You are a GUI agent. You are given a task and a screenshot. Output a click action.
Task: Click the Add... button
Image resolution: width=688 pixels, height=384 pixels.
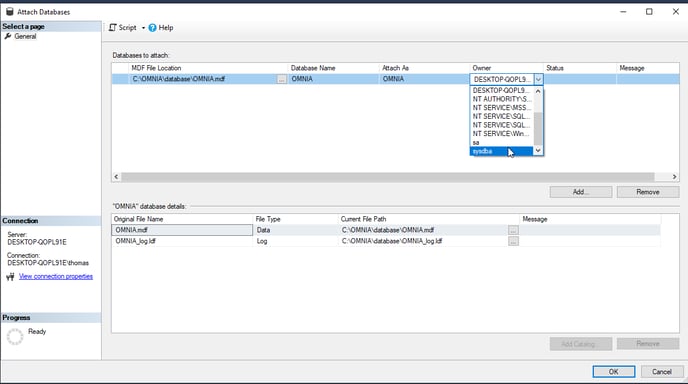(580, 192)
